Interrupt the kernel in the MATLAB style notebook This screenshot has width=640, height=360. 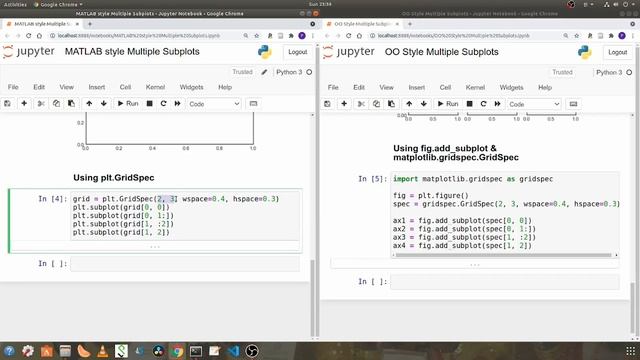pyautogui.click(x=149, y=104)
